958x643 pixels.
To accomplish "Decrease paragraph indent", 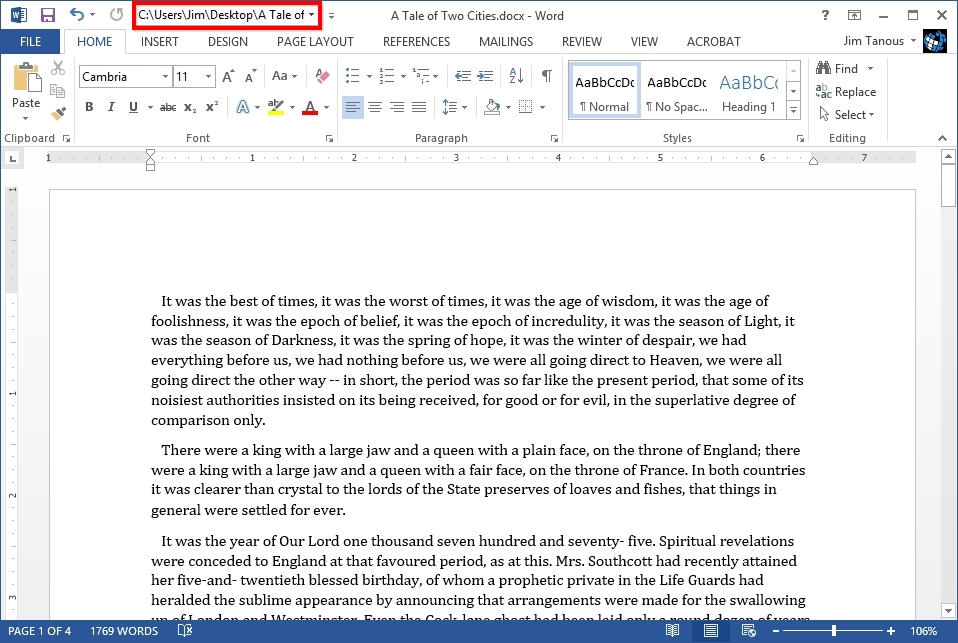I will coord(463,76).
